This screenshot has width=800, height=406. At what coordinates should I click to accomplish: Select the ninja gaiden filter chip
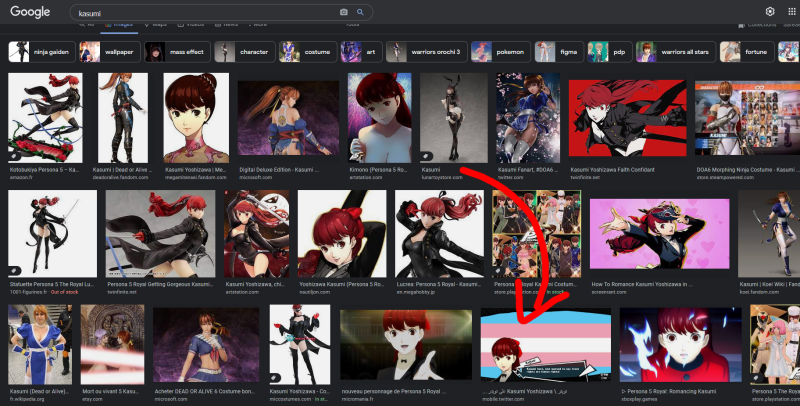click(x=42, y=52)
